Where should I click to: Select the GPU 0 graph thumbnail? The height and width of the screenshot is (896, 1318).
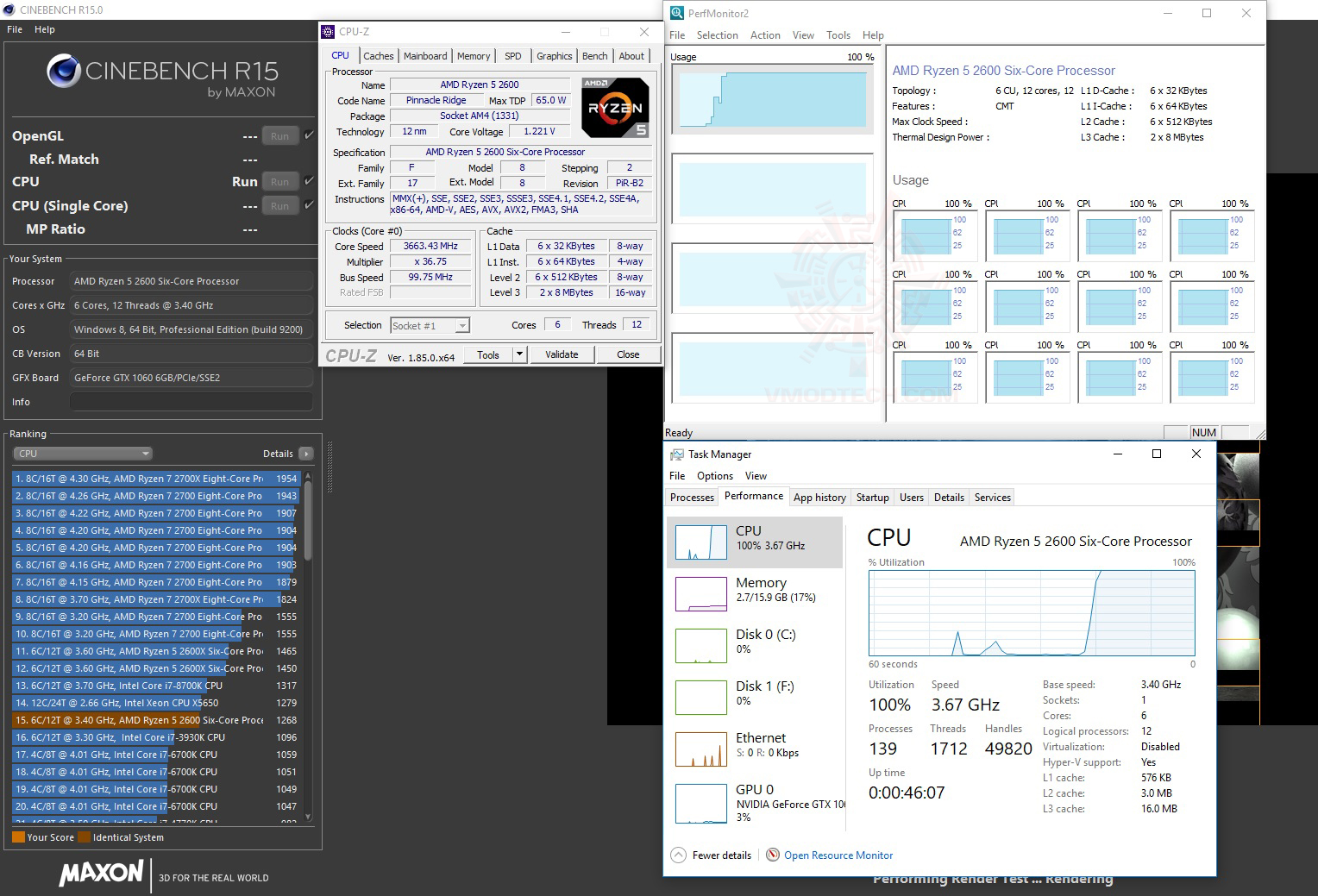click(701, 803)
